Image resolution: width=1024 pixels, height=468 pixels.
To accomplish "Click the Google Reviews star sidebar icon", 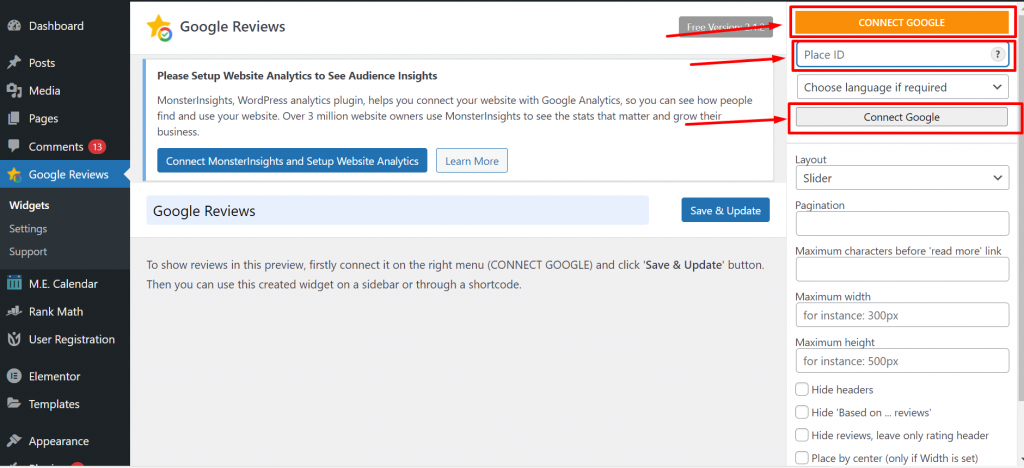I will (x=14, y=175).
